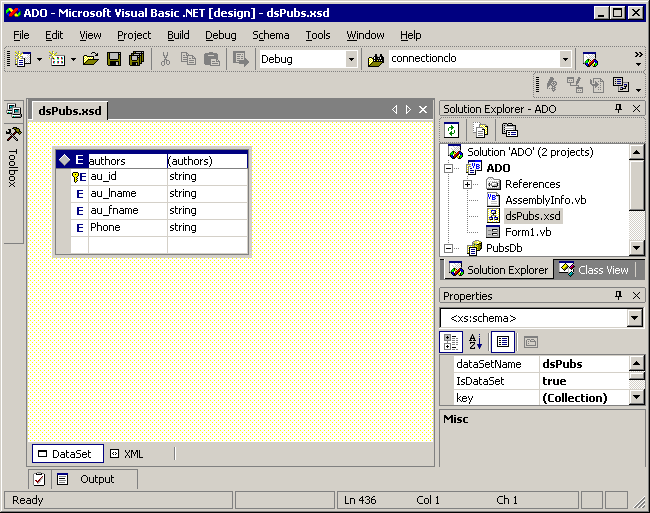The height and width of the screenshot is (513, 650).
Task: Switch the Properties grid to Categorized view
Action: click(x=451, y=342)
